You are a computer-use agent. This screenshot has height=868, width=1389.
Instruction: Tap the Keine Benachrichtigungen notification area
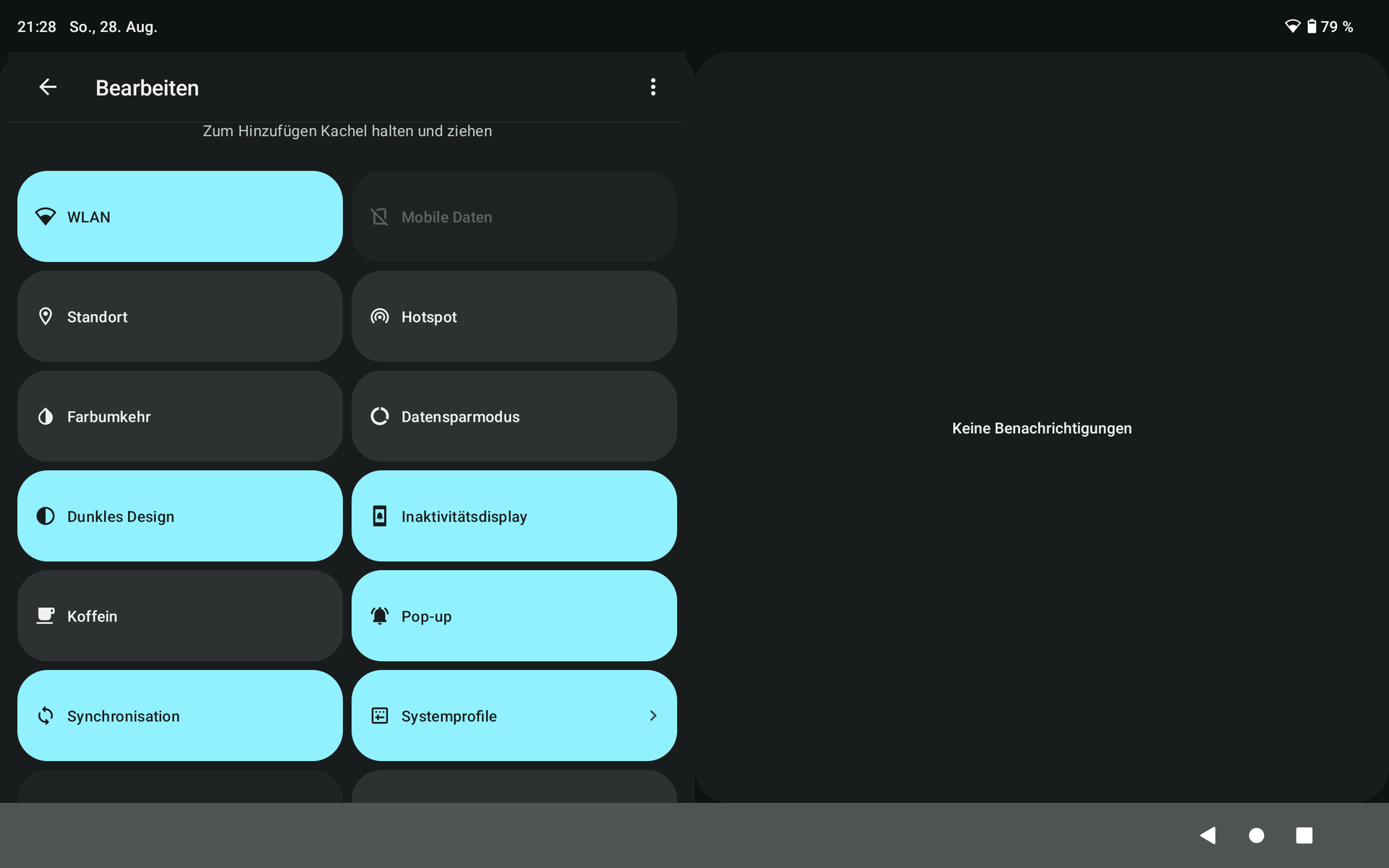coord(1042,428)
